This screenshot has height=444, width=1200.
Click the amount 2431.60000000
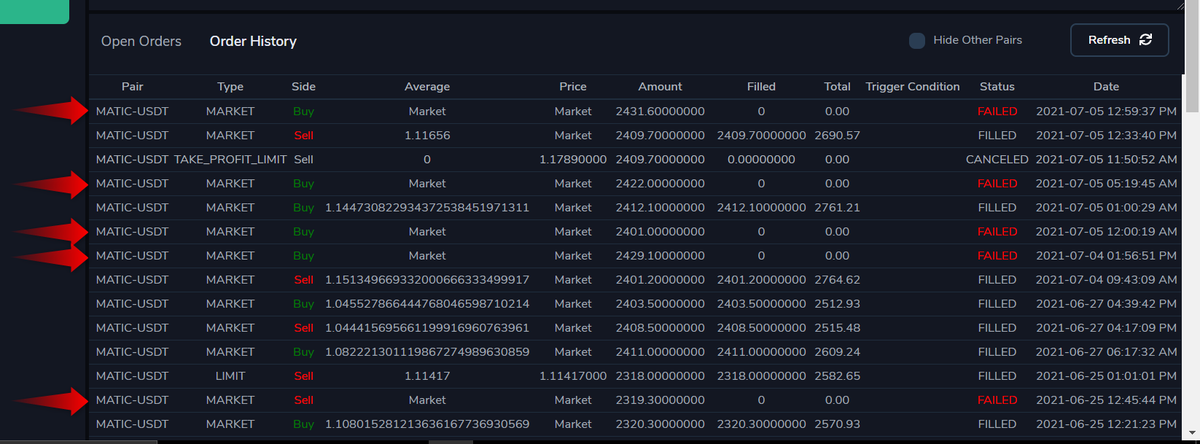[x=661, y=111]
